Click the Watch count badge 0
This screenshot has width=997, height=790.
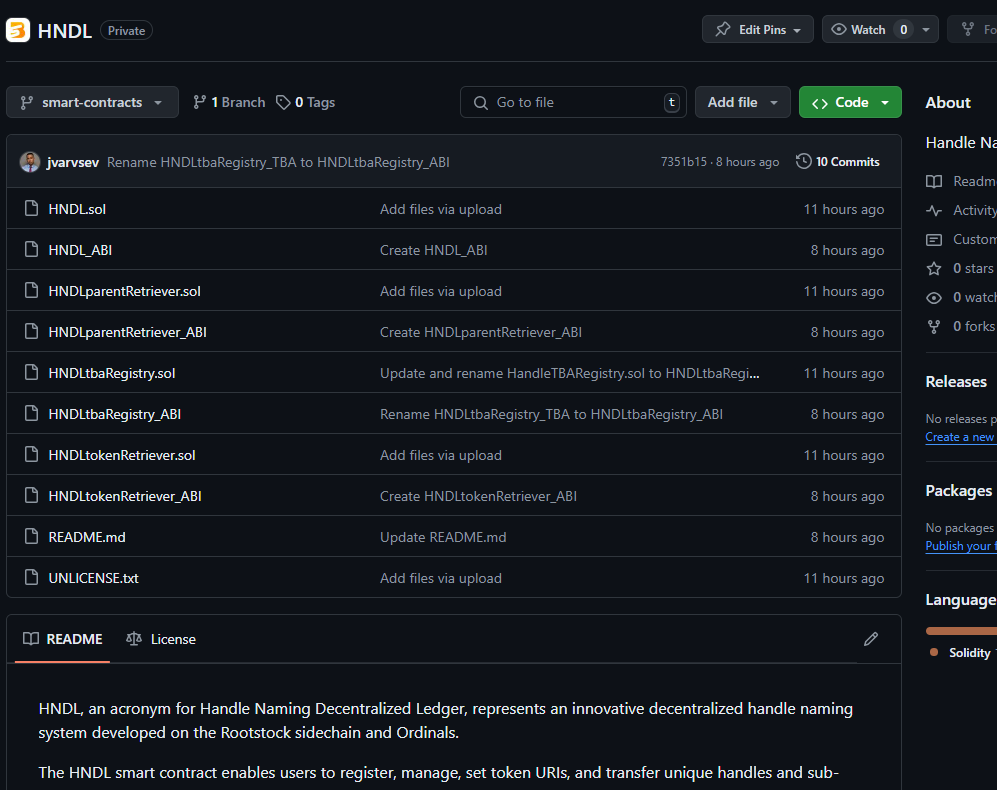click(x=904, y=29)
